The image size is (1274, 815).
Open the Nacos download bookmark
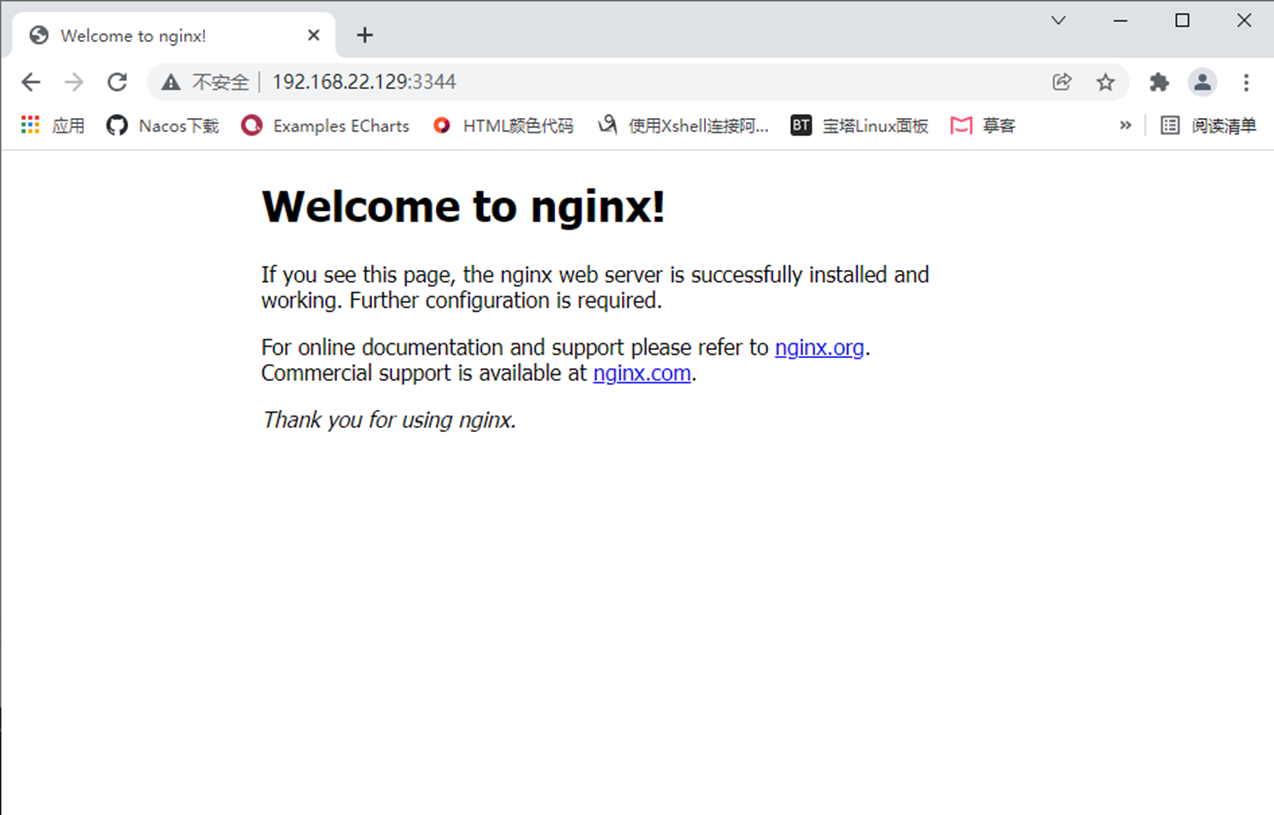tap(163, 125)
